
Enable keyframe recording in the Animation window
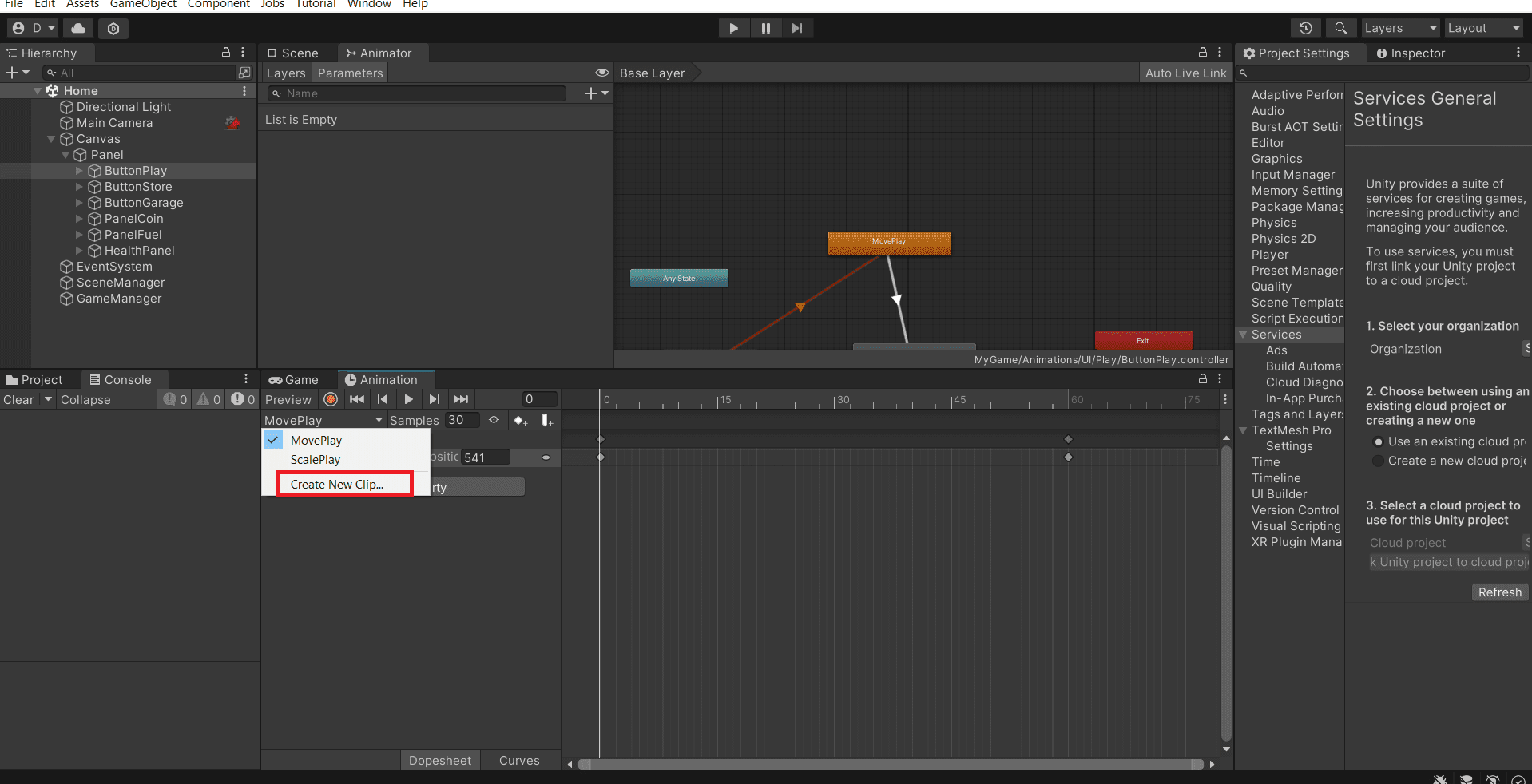pyautogui.click(x=330, y=399)
